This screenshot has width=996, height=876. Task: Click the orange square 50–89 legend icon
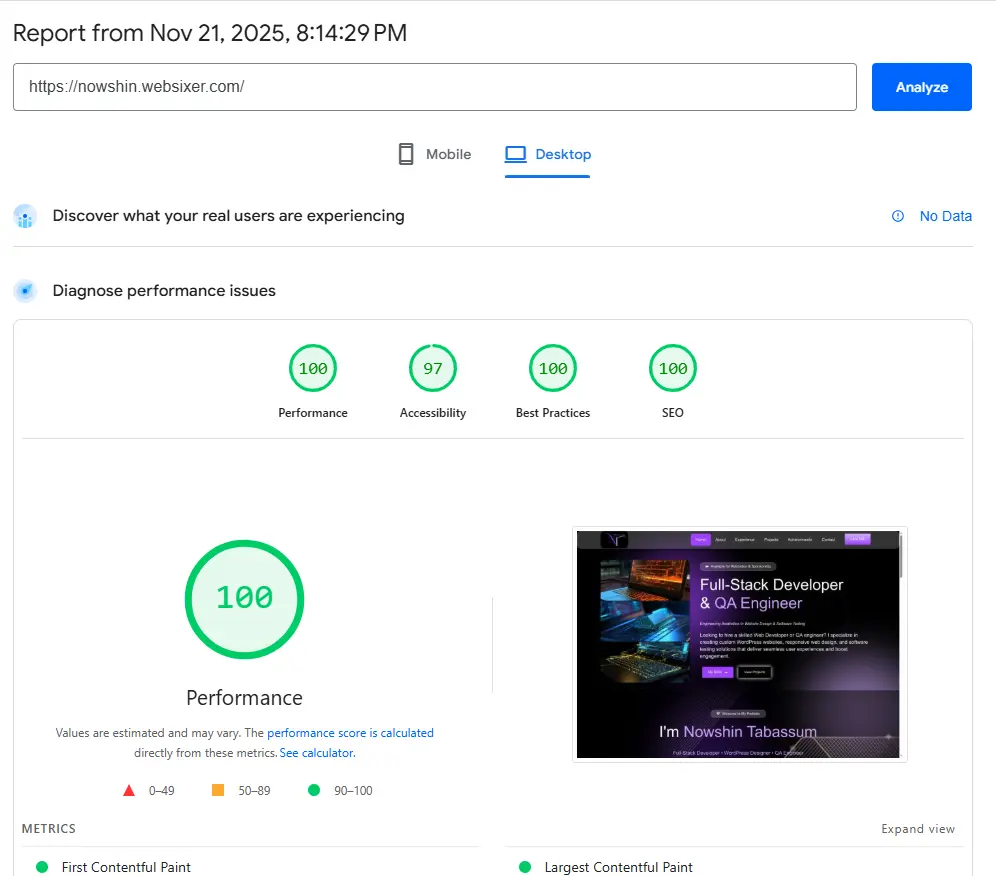point(218,790)
